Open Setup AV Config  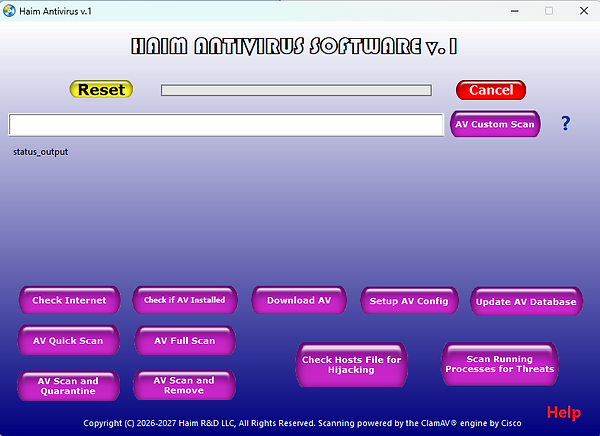409,301
